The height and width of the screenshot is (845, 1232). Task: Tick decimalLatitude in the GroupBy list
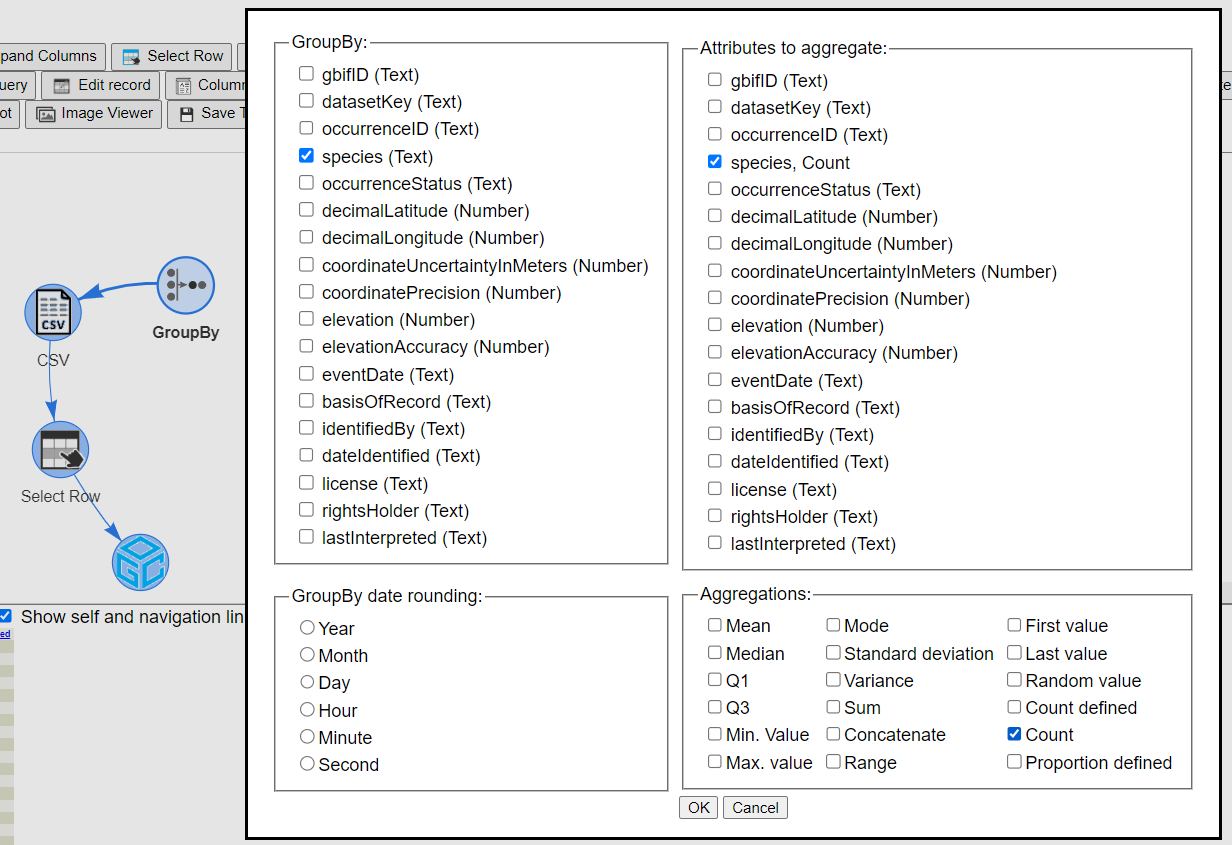[x=306, y=211]
